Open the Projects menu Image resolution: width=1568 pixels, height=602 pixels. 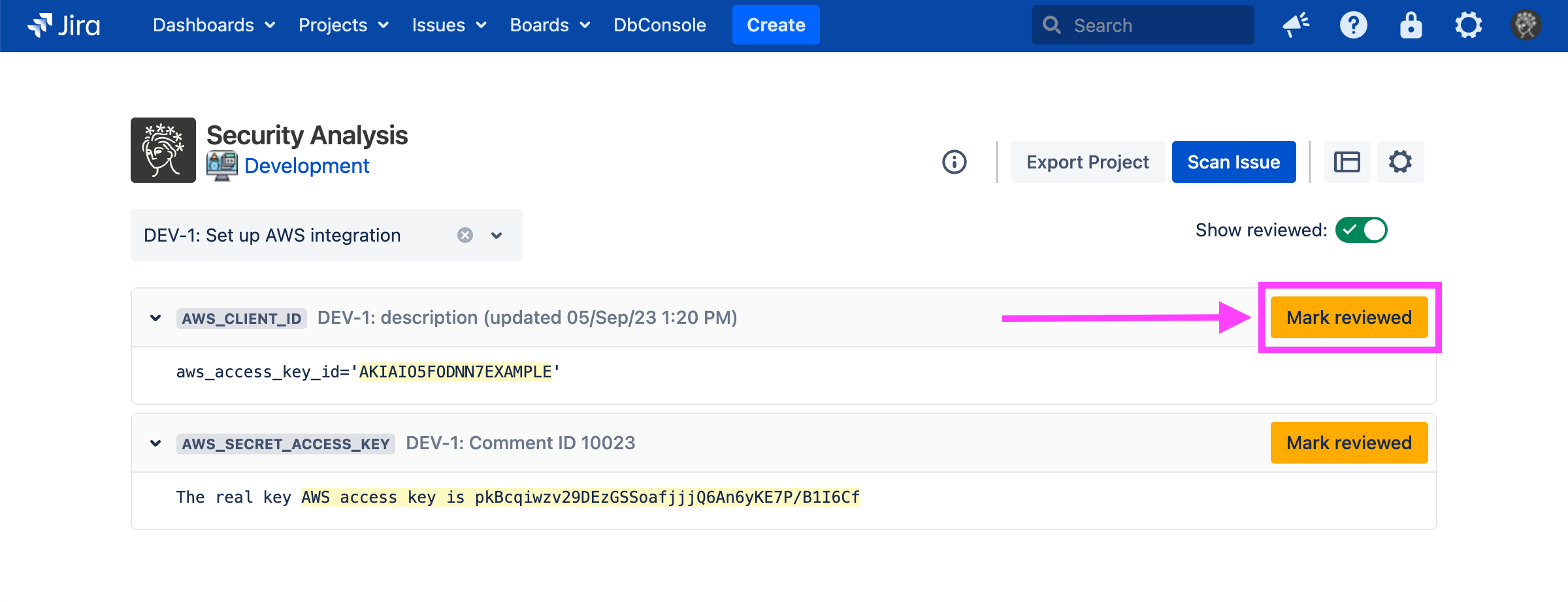[343, 25]
